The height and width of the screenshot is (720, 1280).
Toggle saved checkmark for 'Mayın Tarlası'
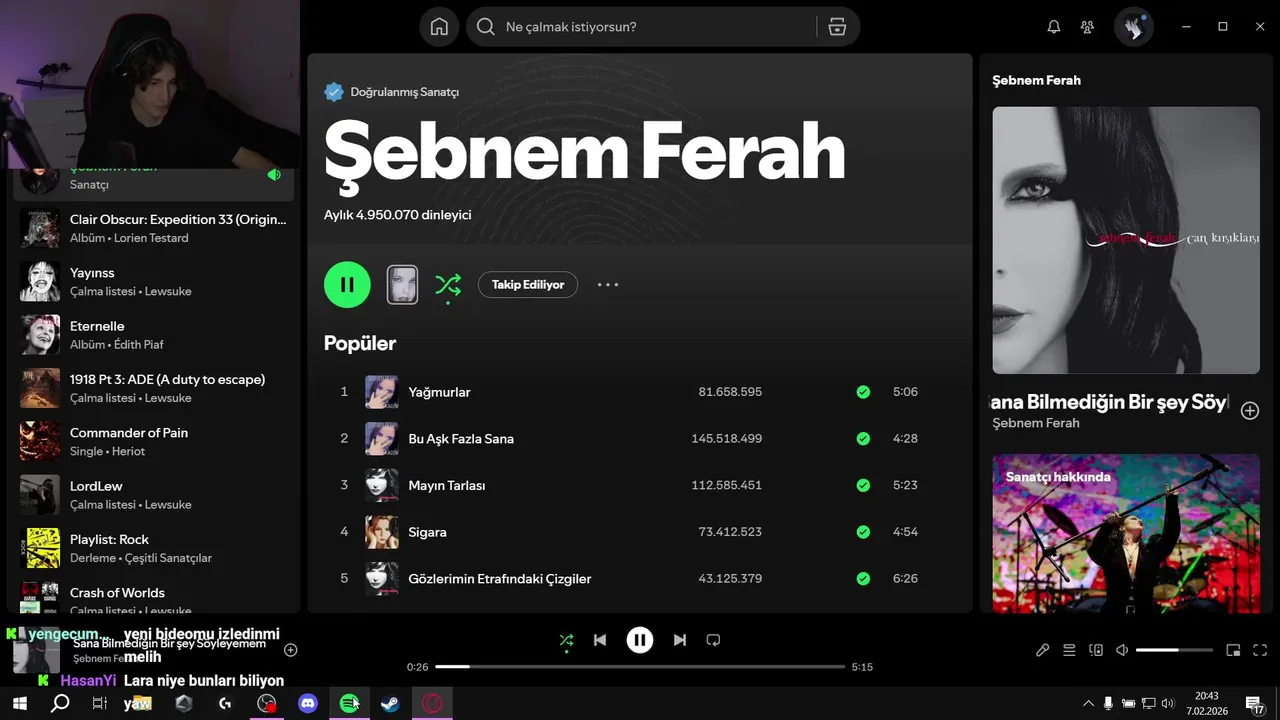click(x=863, y=485)
